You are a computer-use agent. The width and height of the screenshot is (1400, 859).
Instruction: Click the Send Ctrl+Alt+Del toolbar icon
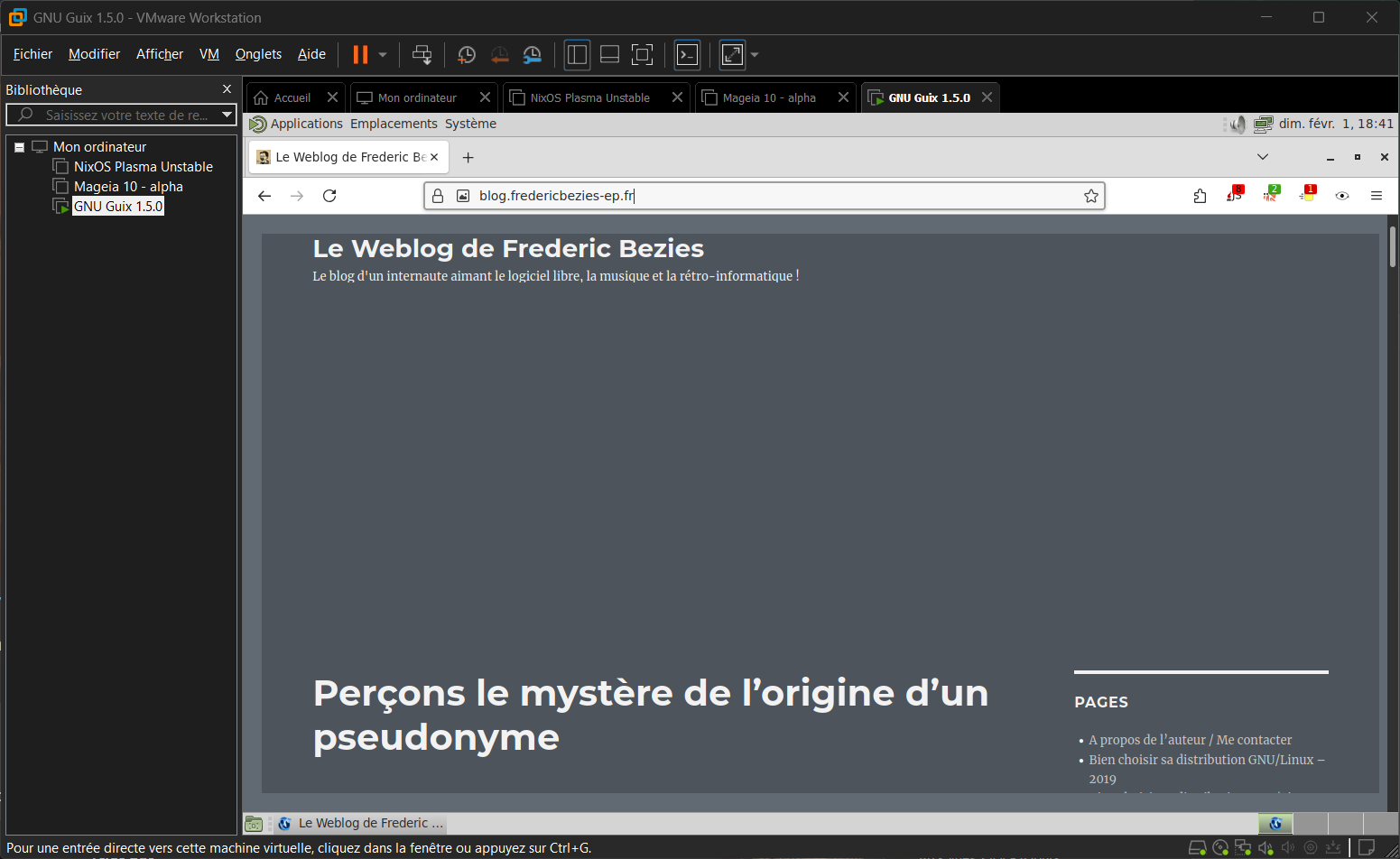422,55
